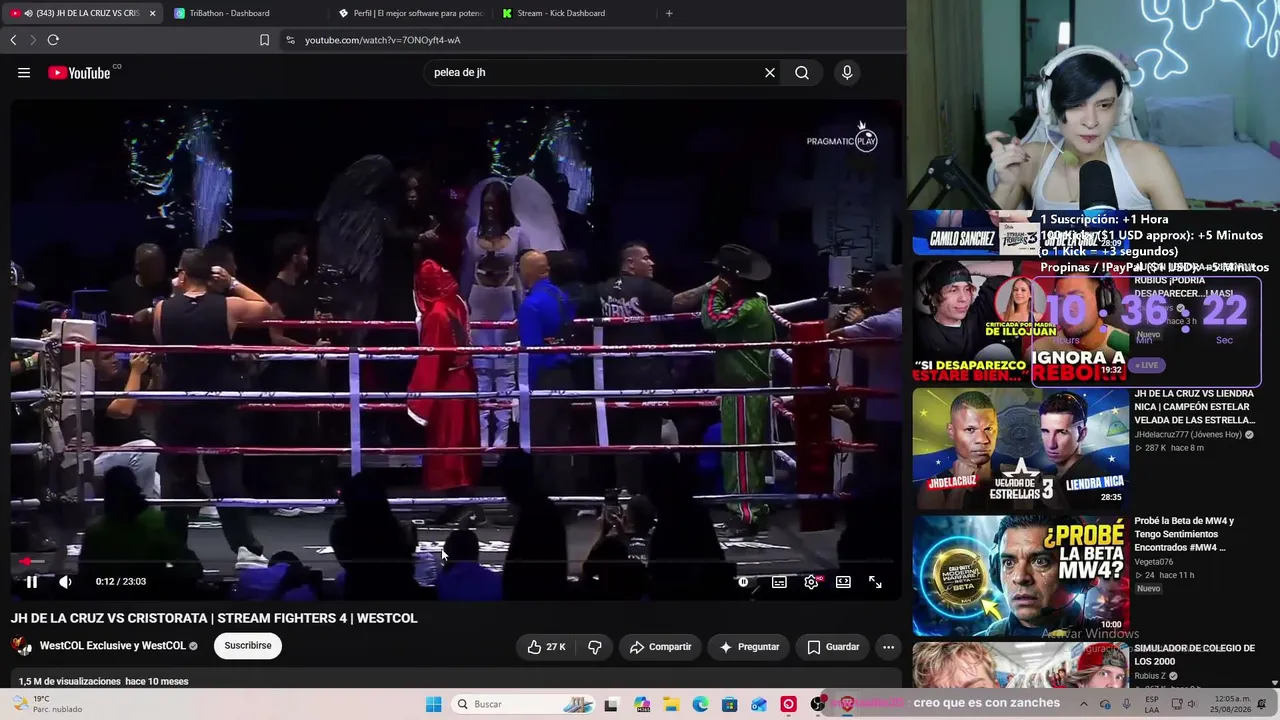
Task: Close the JH DE LA CRUZ tab
Action: pos(152,13)
